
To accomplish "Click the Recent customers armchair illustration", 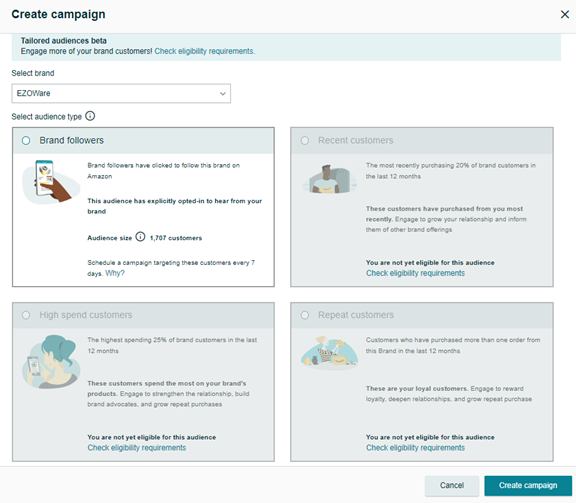I will (330, 179).
